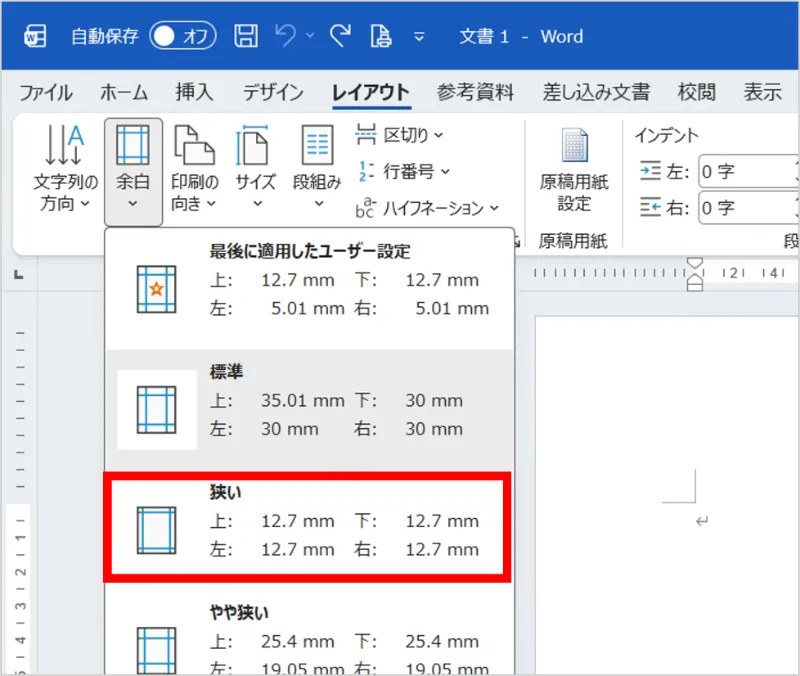This screenshot has width=800, height=676.
Task: Open the ハイフネーション (Hyphenation) dropdown
Action: [427, 208]
